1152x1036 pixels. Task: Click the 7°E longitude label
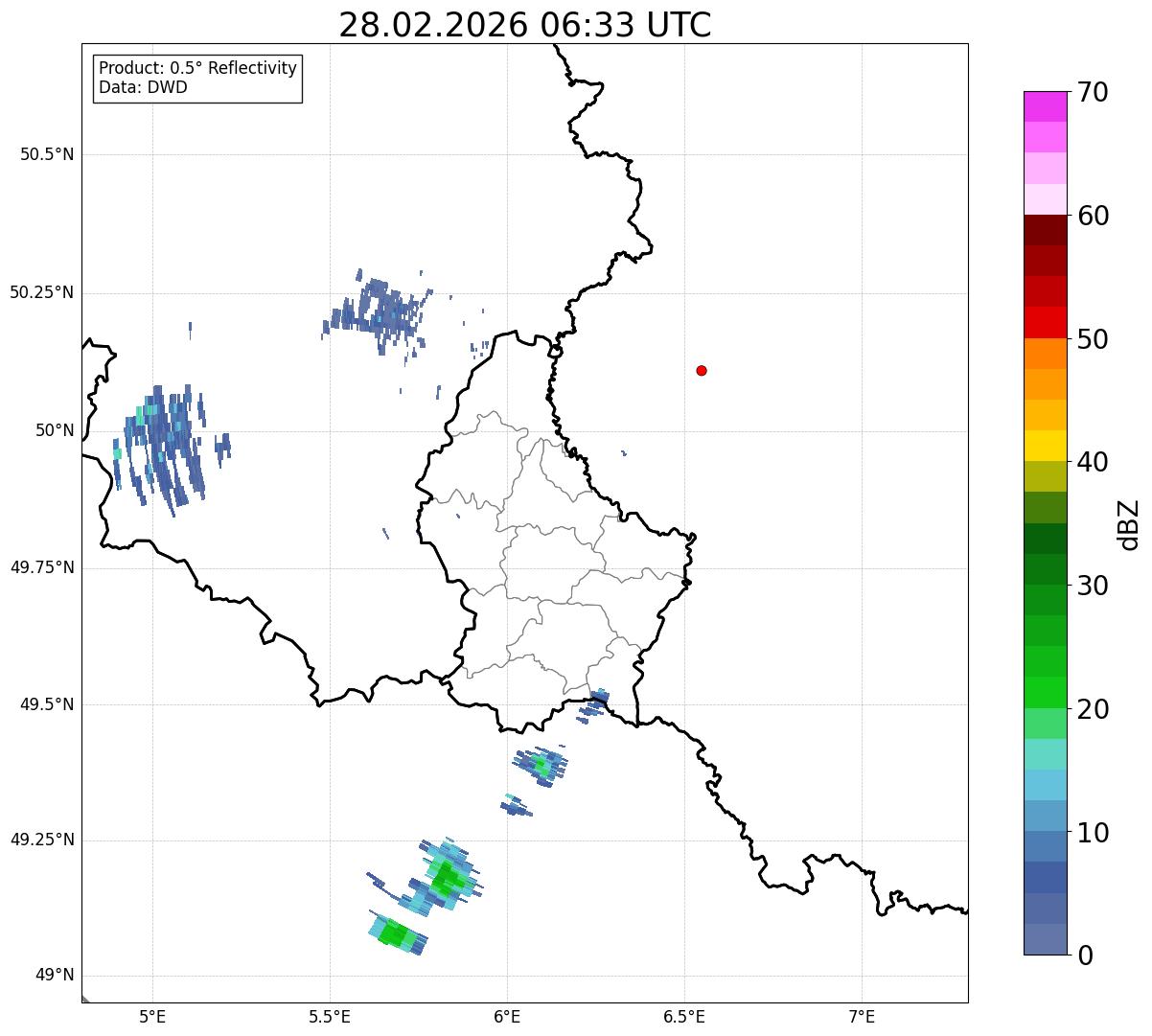(862, 1016)
